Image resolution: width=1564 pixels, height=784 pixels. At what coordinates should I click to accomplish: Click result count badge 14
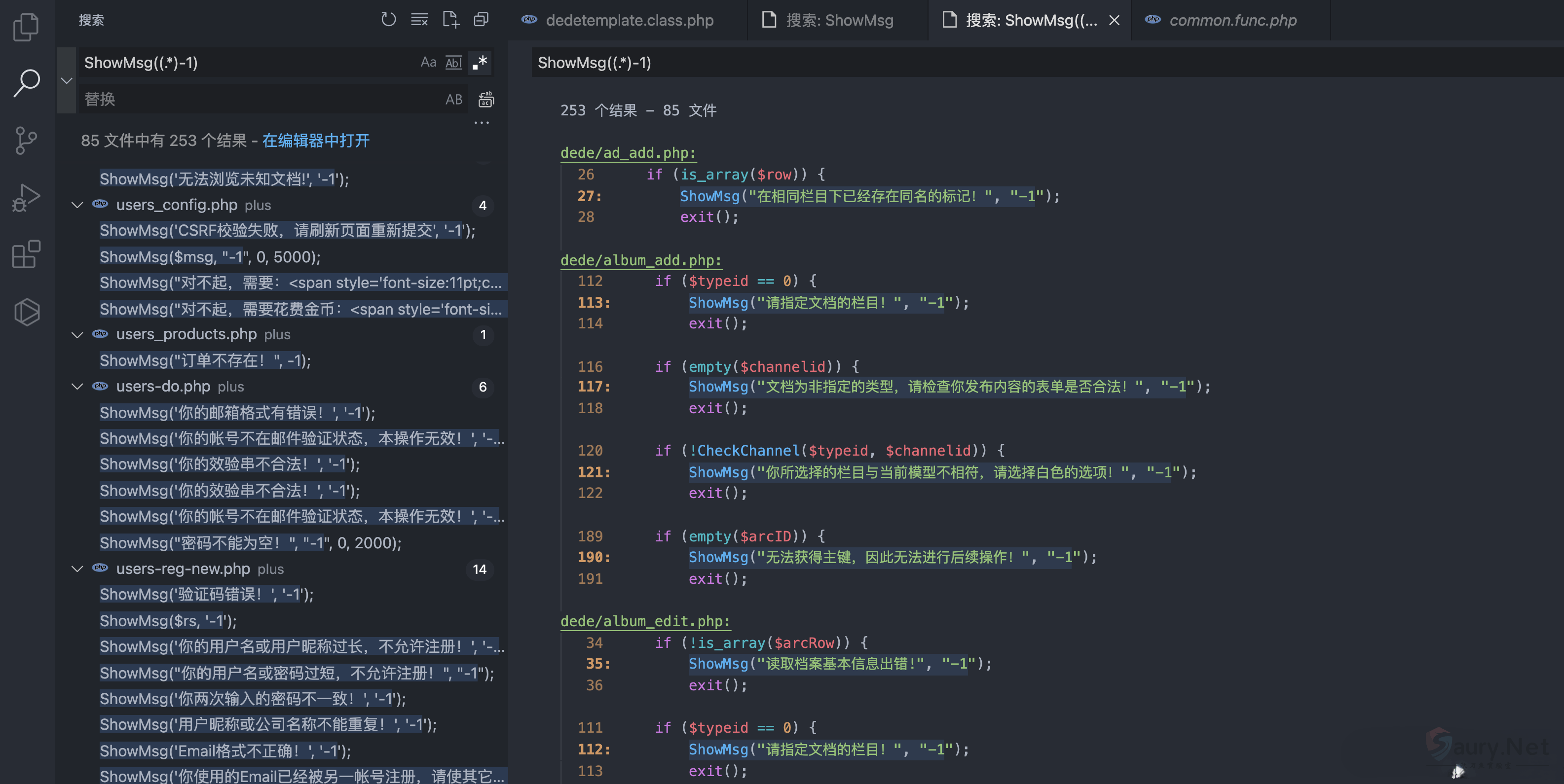pos(480,569)
